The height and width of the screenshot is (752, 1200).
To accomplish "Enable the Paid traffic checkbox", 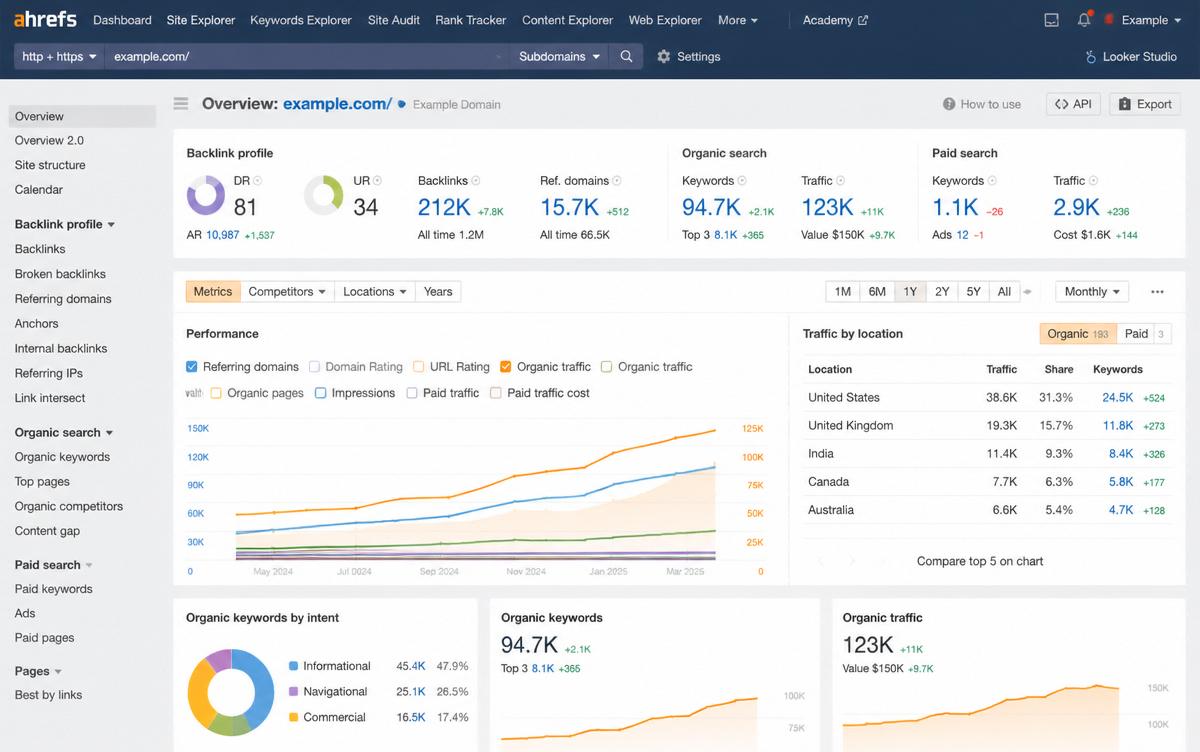I will [412, 393].
